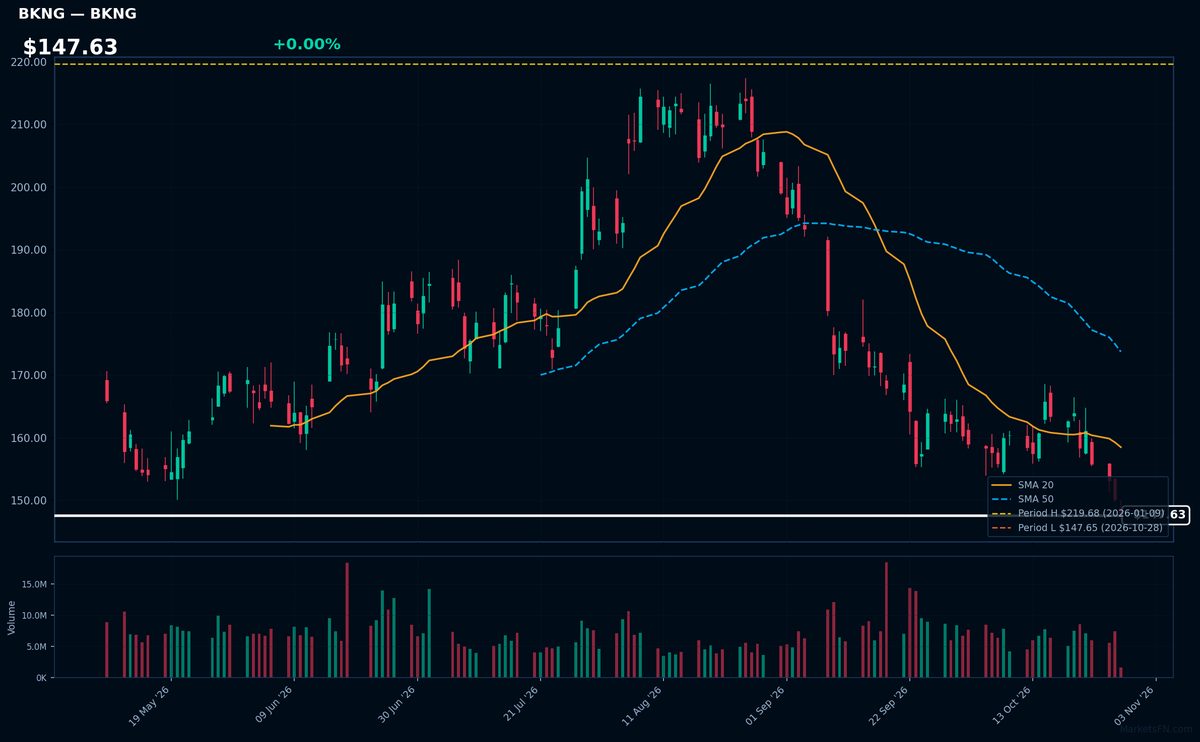Click the 22 Sep '26 date label

[891, 706]
